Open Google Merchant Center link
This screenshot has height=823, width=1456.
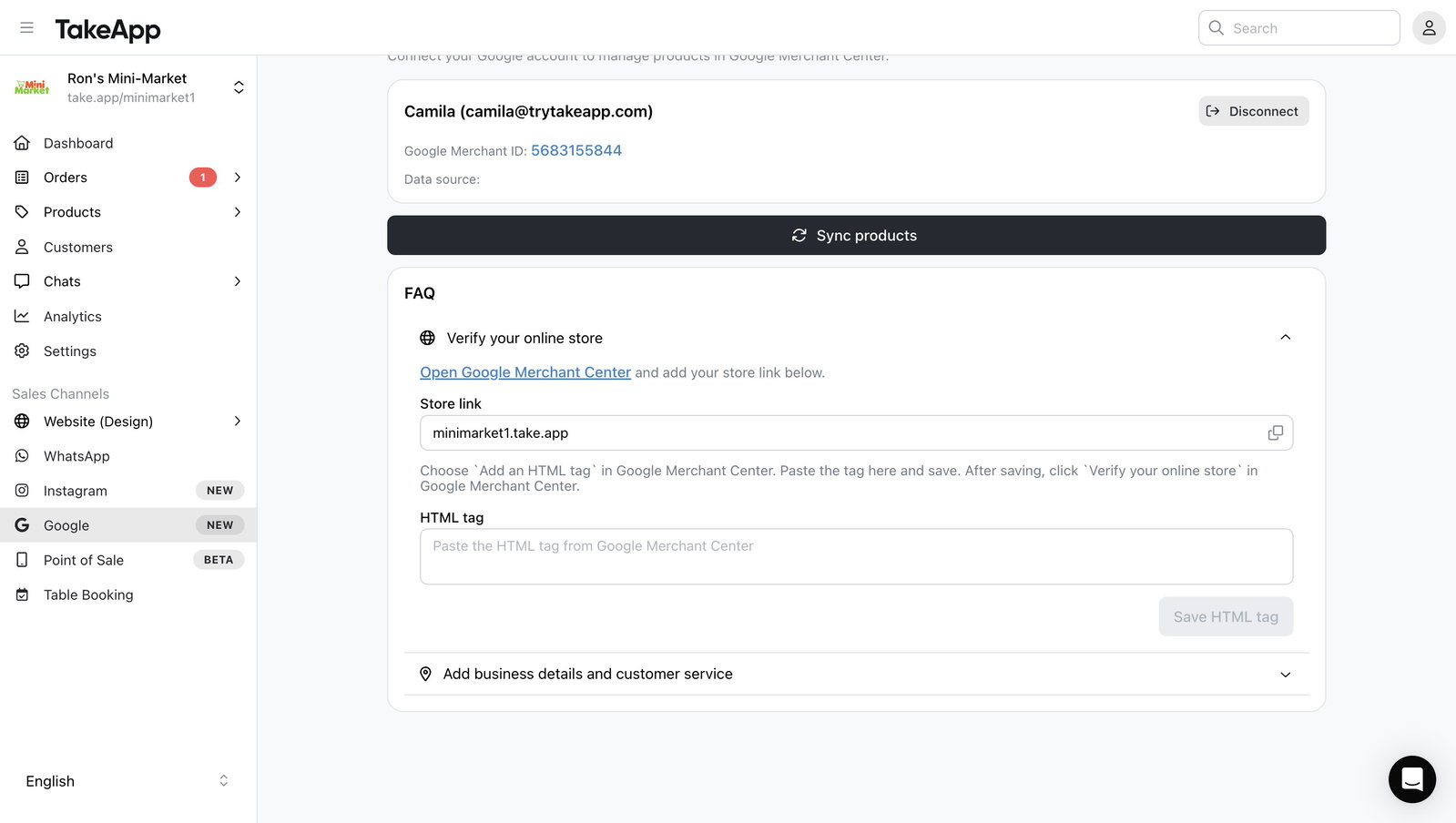(525, 372)
